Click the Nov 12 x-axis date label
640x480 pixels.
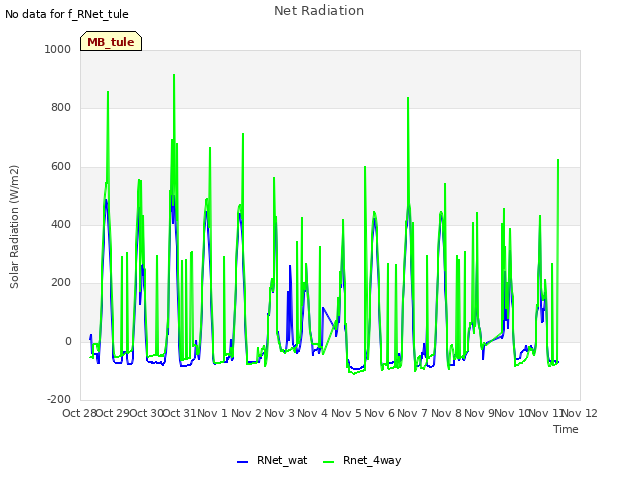(x=580, y=413)
